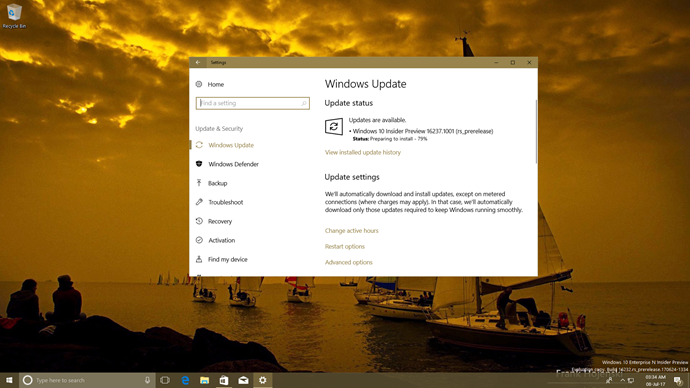The image size is (690, 388).
Task: Click the Find my device person icon
Action: point(199,259)
